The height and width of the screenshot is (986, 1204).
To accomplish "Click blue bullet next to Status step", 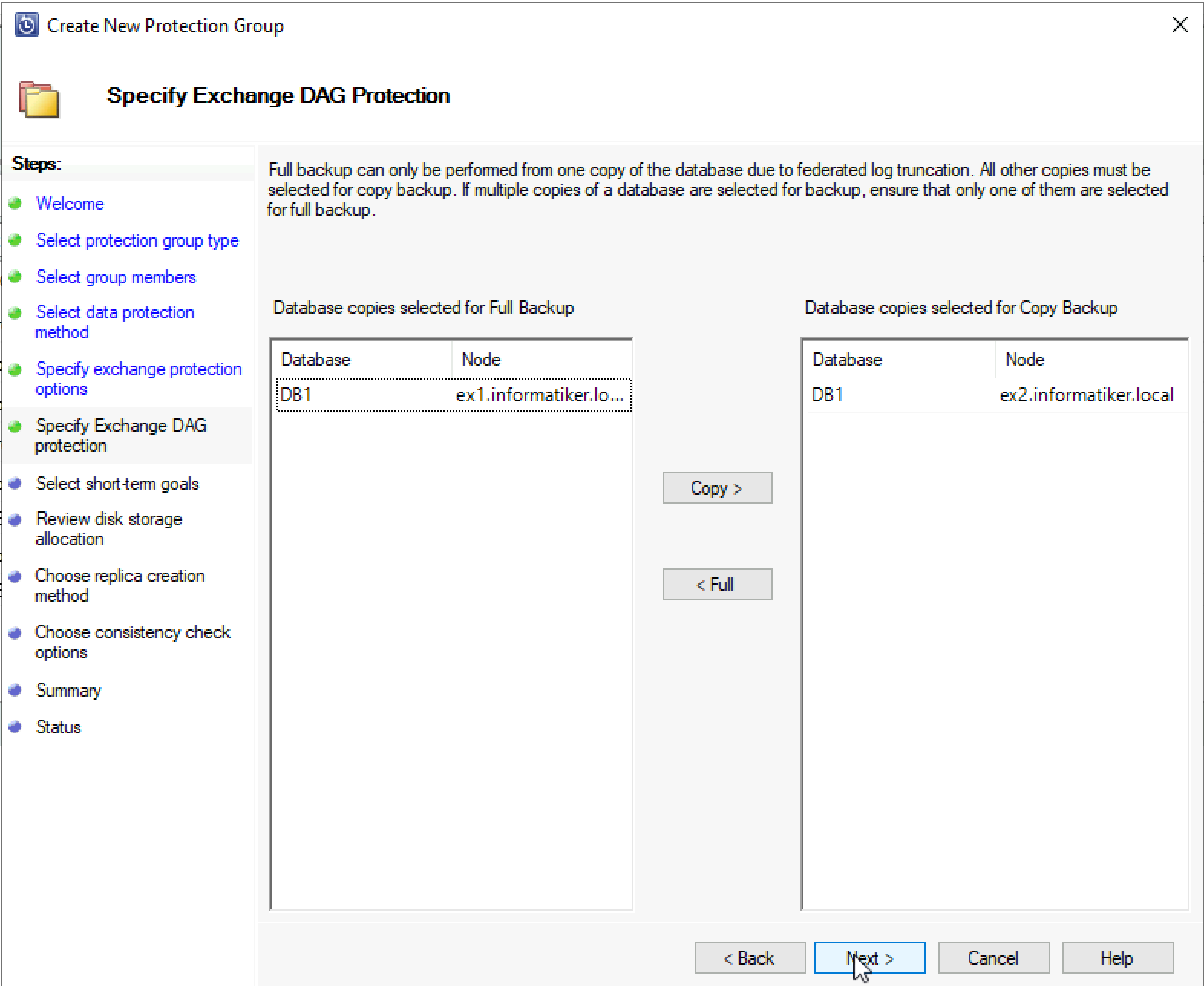I will [x=15, y=727].
